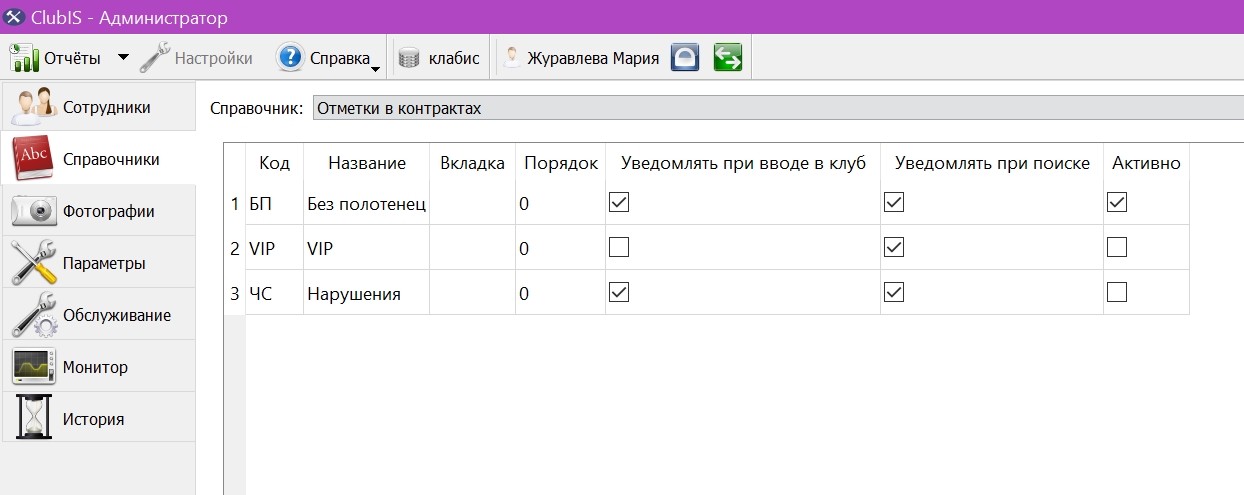This screenshot has width=1244, height=495.
Task: Click the crossed tools Параметры icon
Action: tap(33, 263)
